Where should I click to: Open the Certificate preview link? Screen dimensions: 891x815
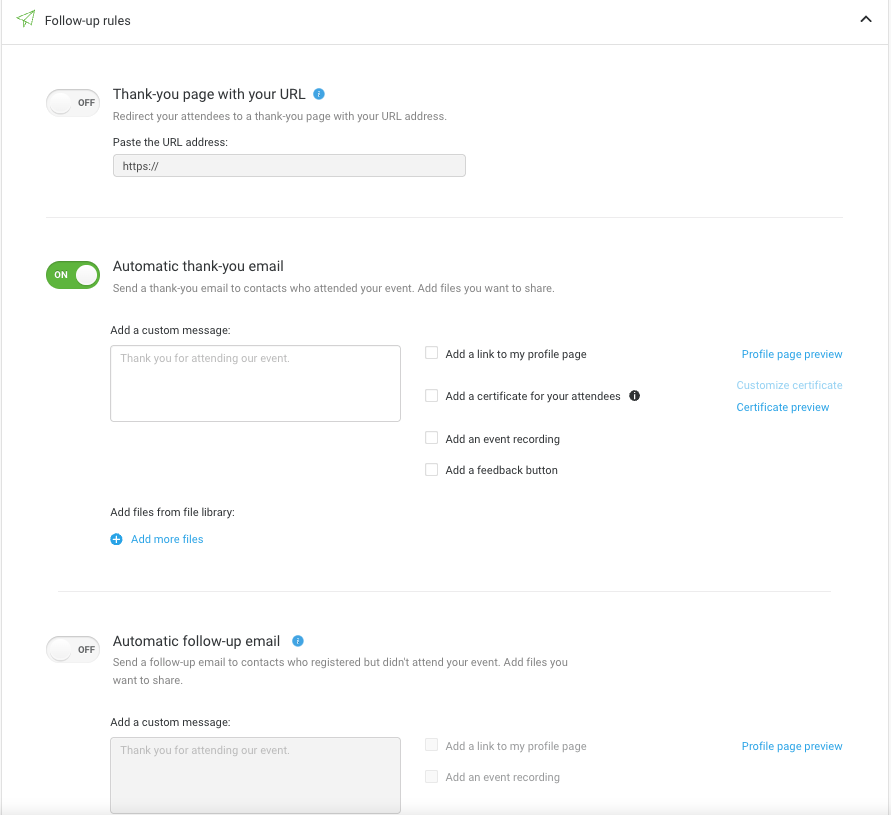click(782, 407)
